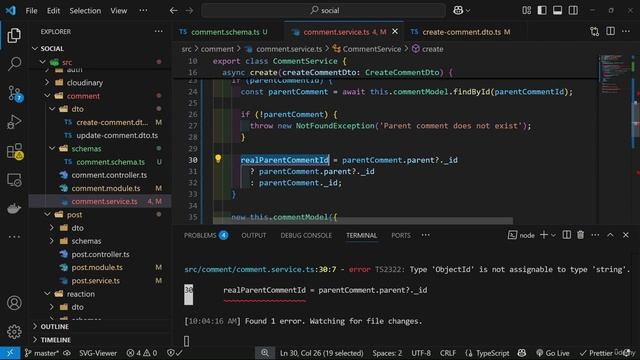Show additional activity bar views
Image resolution: width=640 pixels, height=360 pixels.
click(x=14, y=237)
